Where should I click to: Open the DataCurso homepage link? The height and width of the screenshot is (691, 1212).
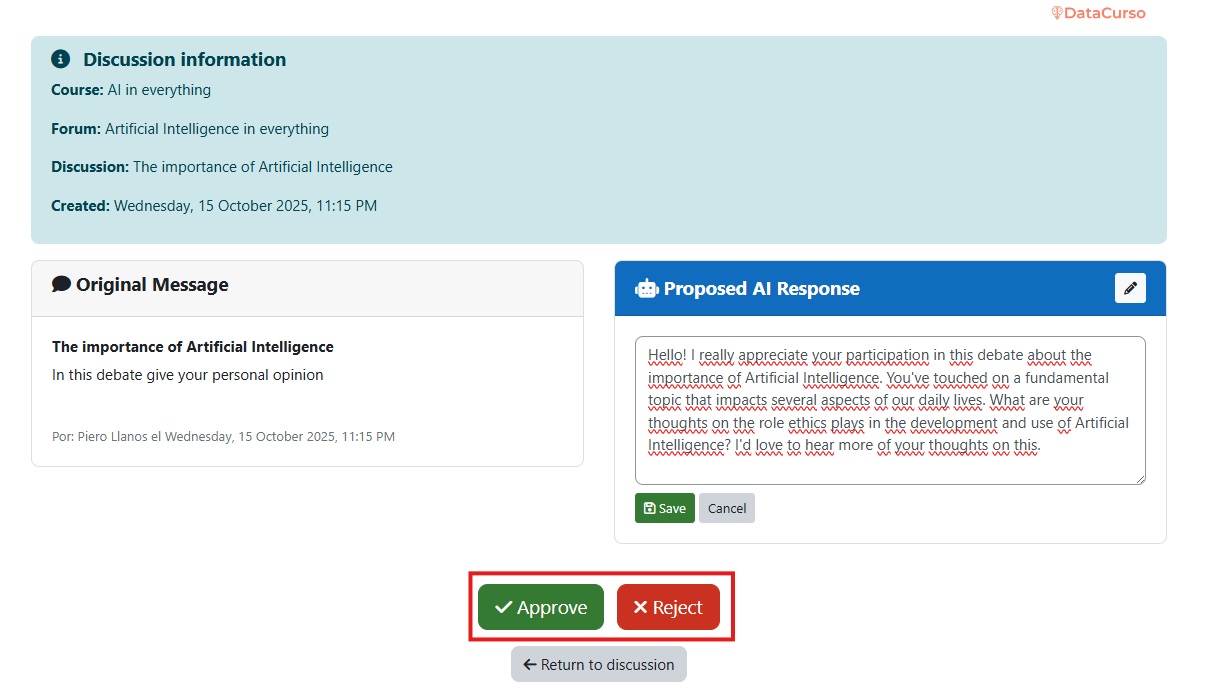click(x=1100, y=13)
